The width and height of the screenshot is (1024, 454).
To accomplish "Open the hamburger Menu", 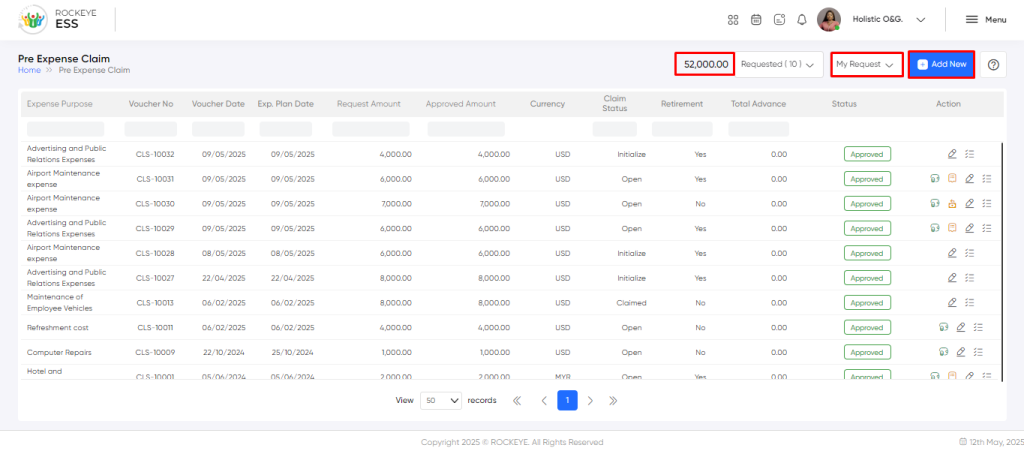I will tap(985, 19).
